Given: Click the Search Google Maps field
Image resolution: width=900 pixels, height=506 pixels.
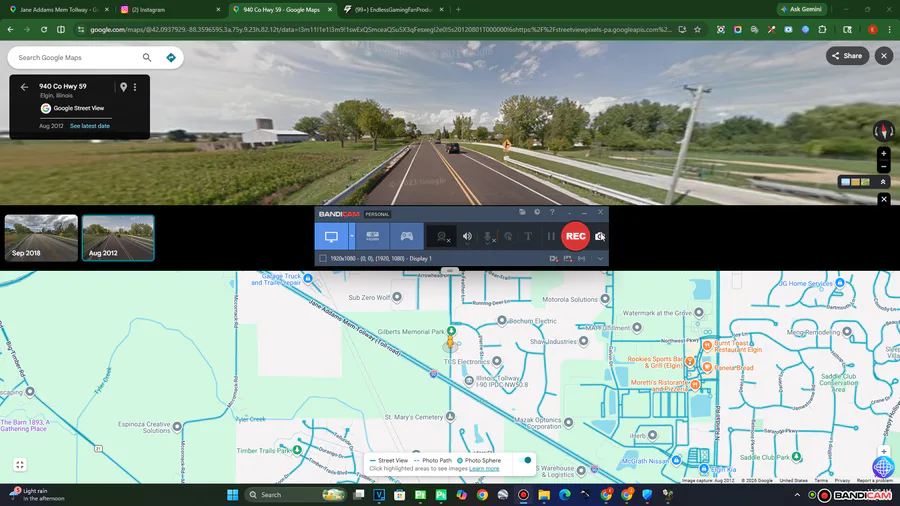Looking at the screenshot, I should [77, 57].
